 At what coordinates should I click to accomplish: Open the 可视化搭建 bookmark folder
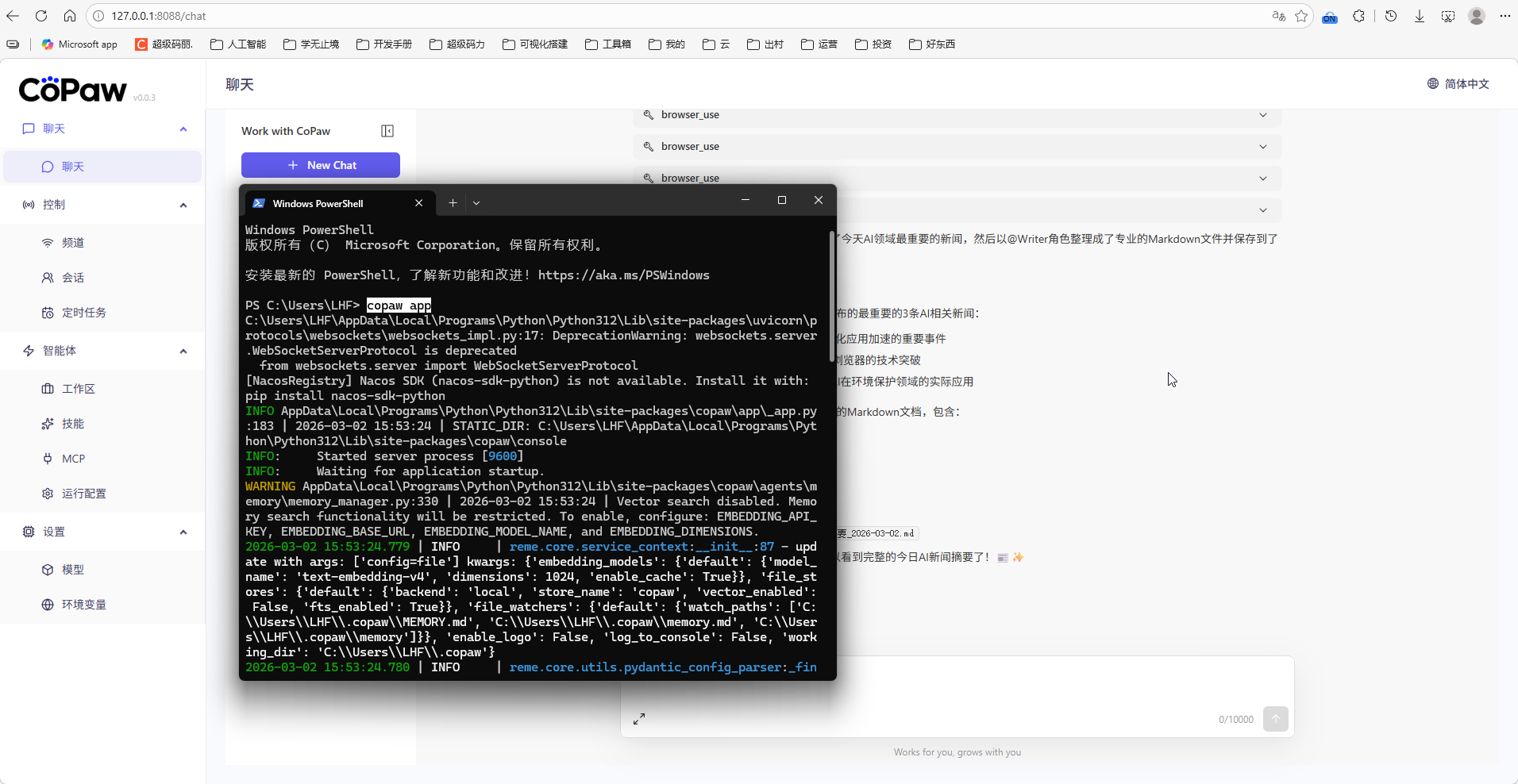(x=535, y=44)
